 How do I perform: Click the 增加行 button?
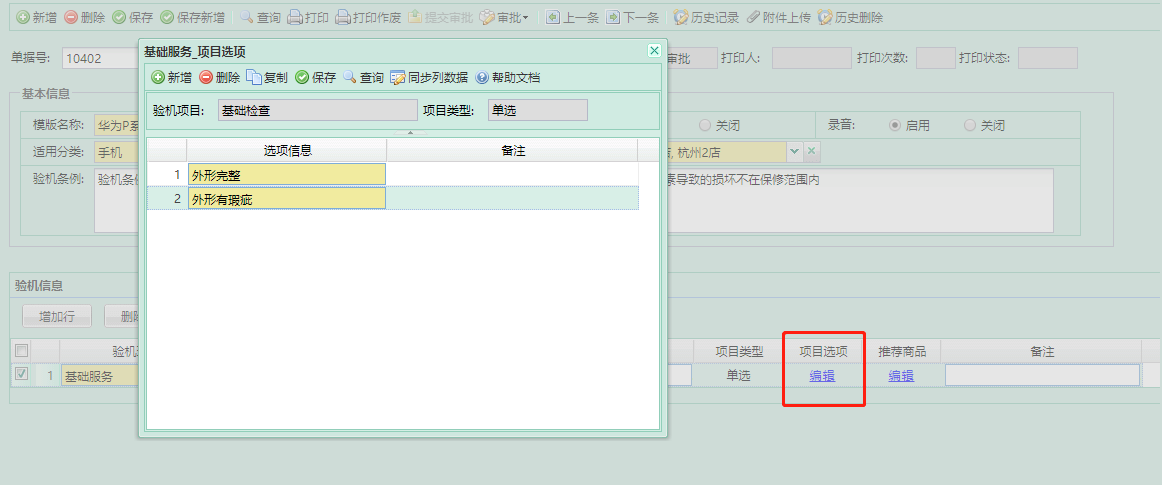57,316
